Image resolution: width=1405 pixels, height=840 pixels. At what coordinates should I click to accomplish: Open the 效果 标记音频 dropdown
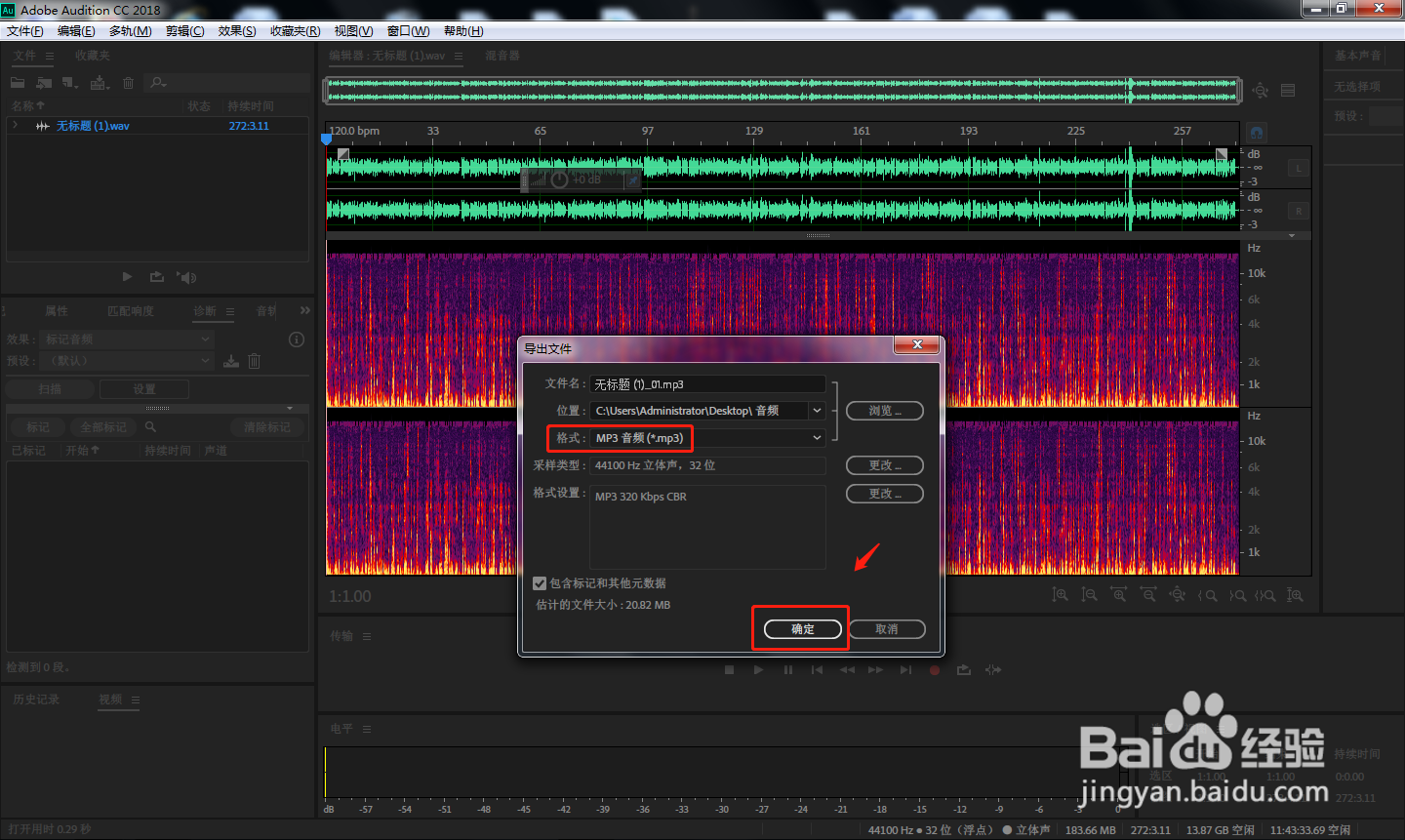point(127,340)
